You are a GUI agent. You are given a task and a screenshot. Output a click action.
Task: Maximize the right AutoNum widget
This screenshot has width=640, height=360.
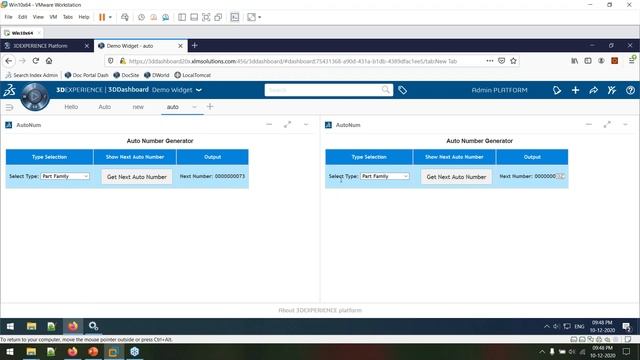point(607,124)
